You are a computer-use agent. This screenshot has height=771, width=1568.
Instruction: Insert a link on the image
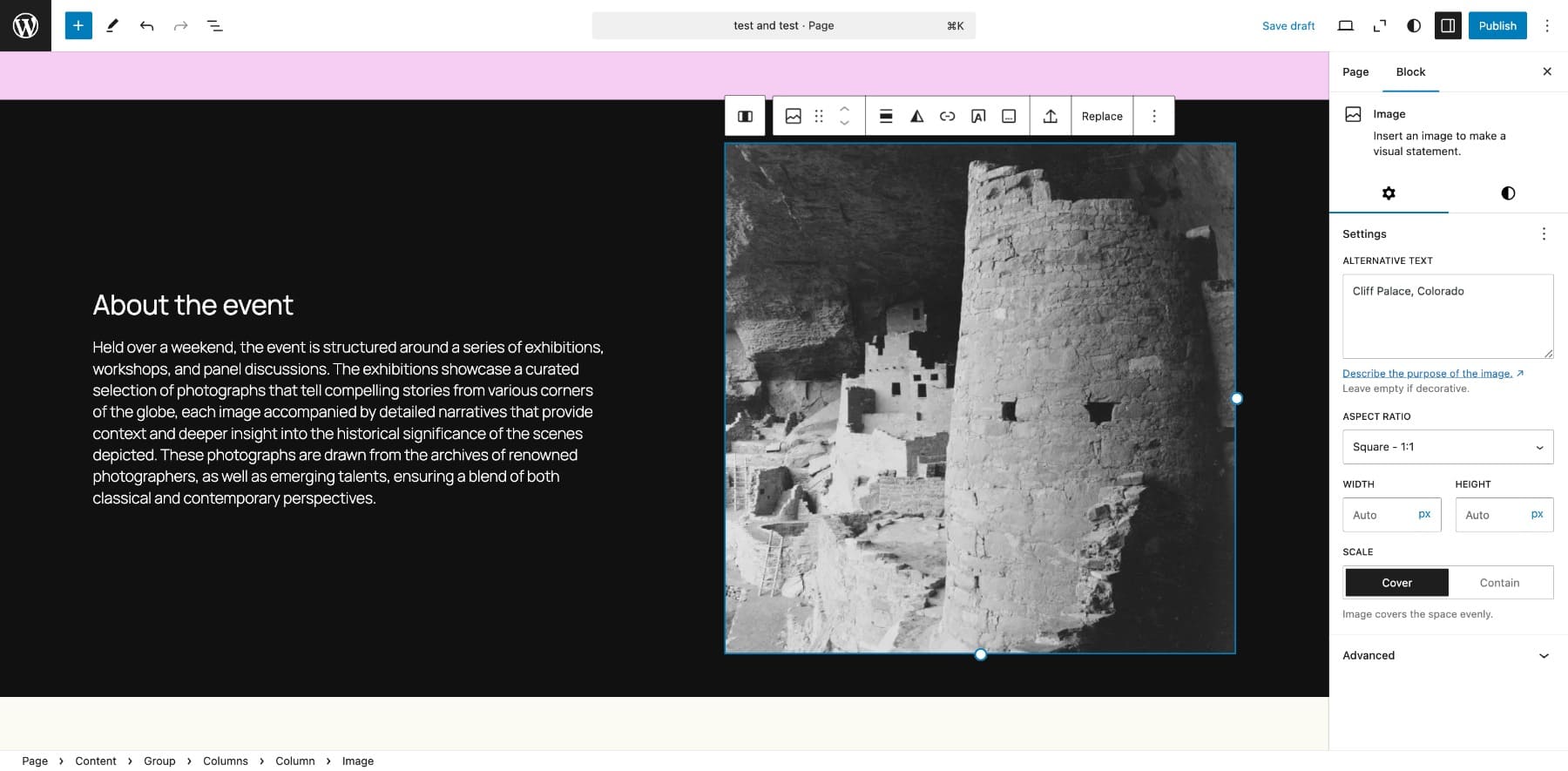(947, 116)
